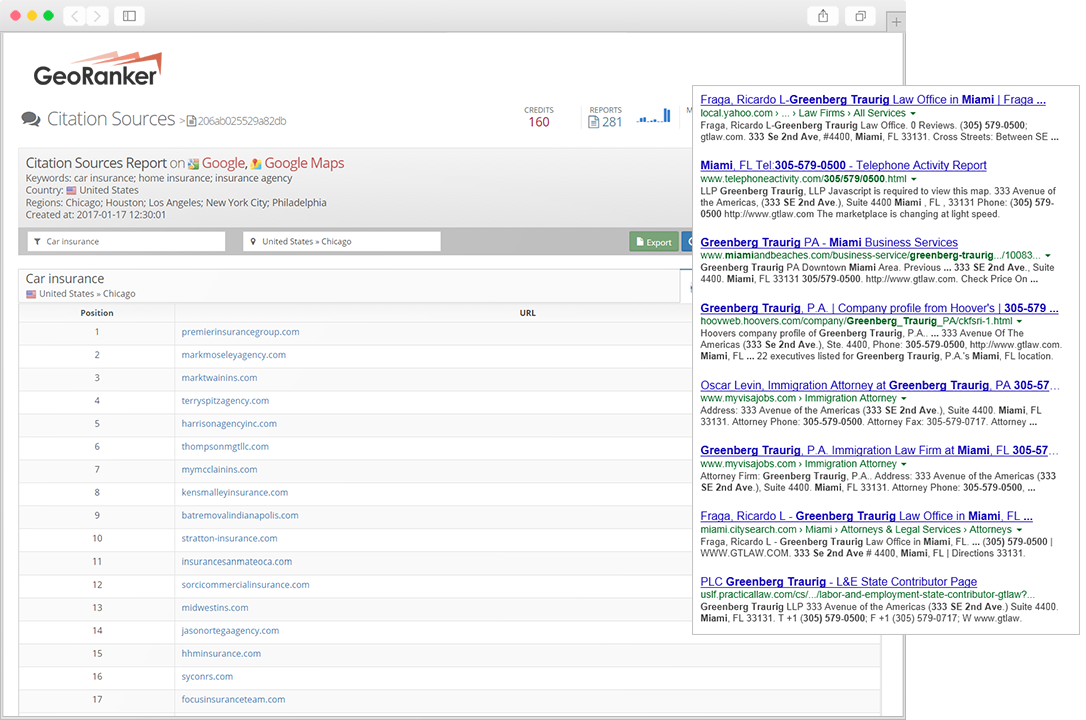Viewport: 1086px width, 720px height.
Task: Open 'Miami, FL Tel:305-579-0500 - Telephone Activity Report' result
Action: coord(844,165)
